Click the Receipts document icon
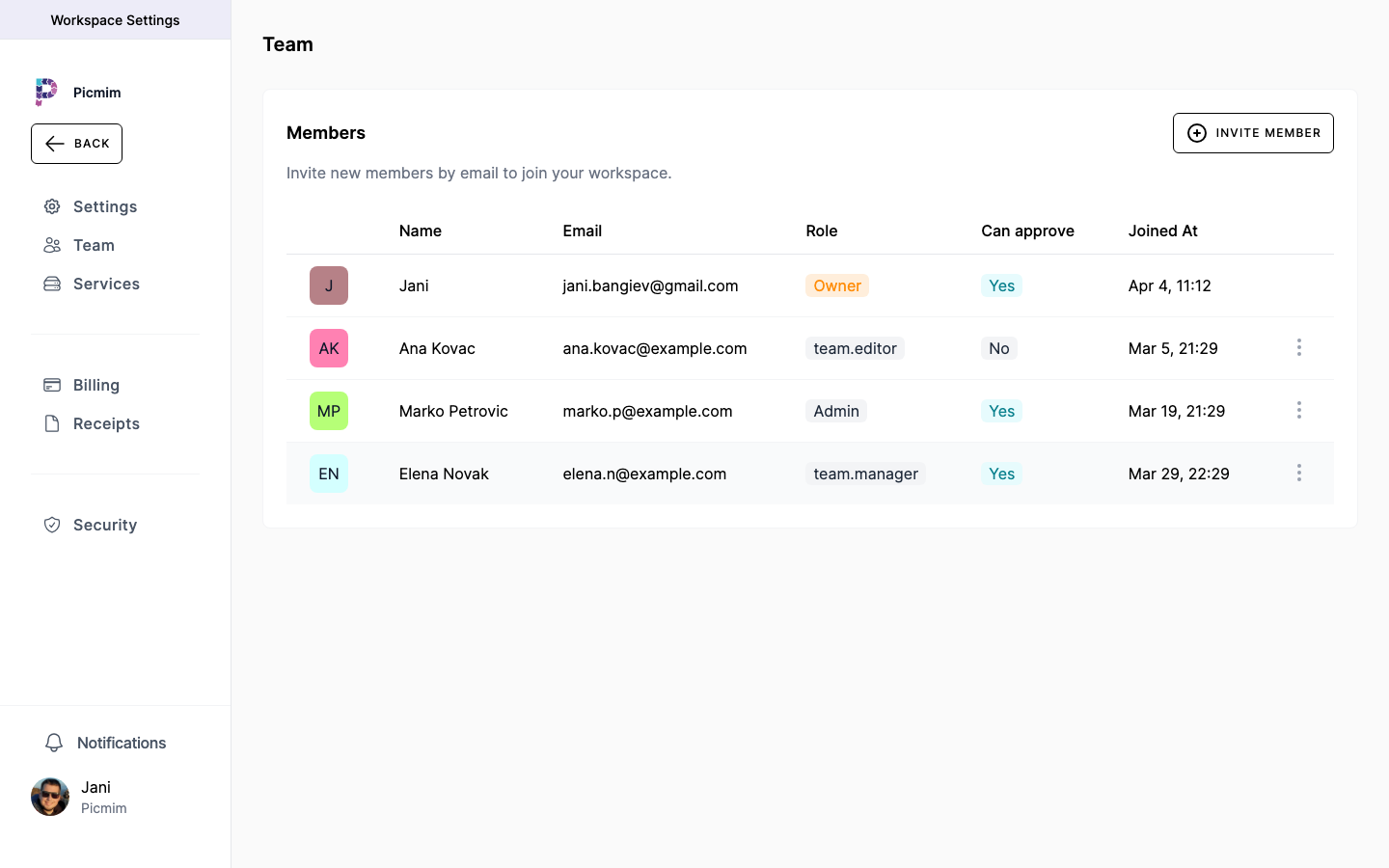Image resolution: width=1389 pixels, height=868 pixels. [x=52, y=423]
